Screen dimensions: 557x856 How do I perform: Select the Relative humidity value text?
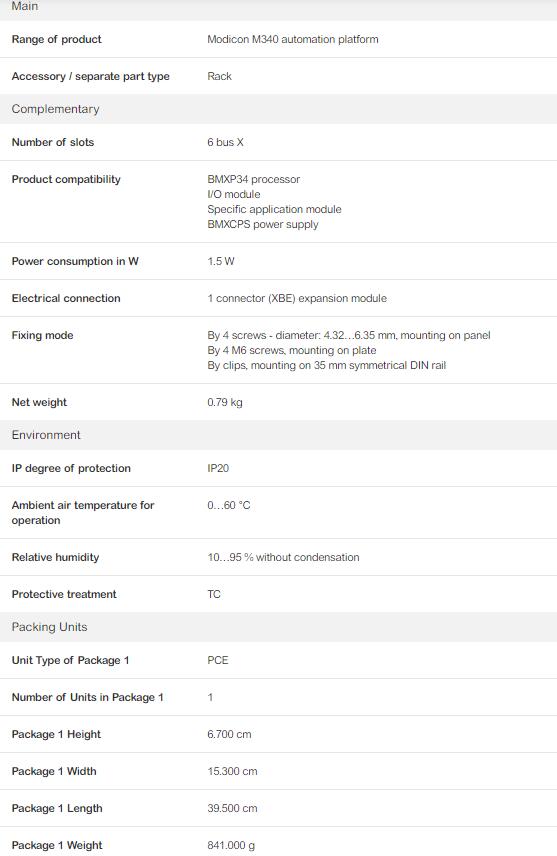pos(283,557)
